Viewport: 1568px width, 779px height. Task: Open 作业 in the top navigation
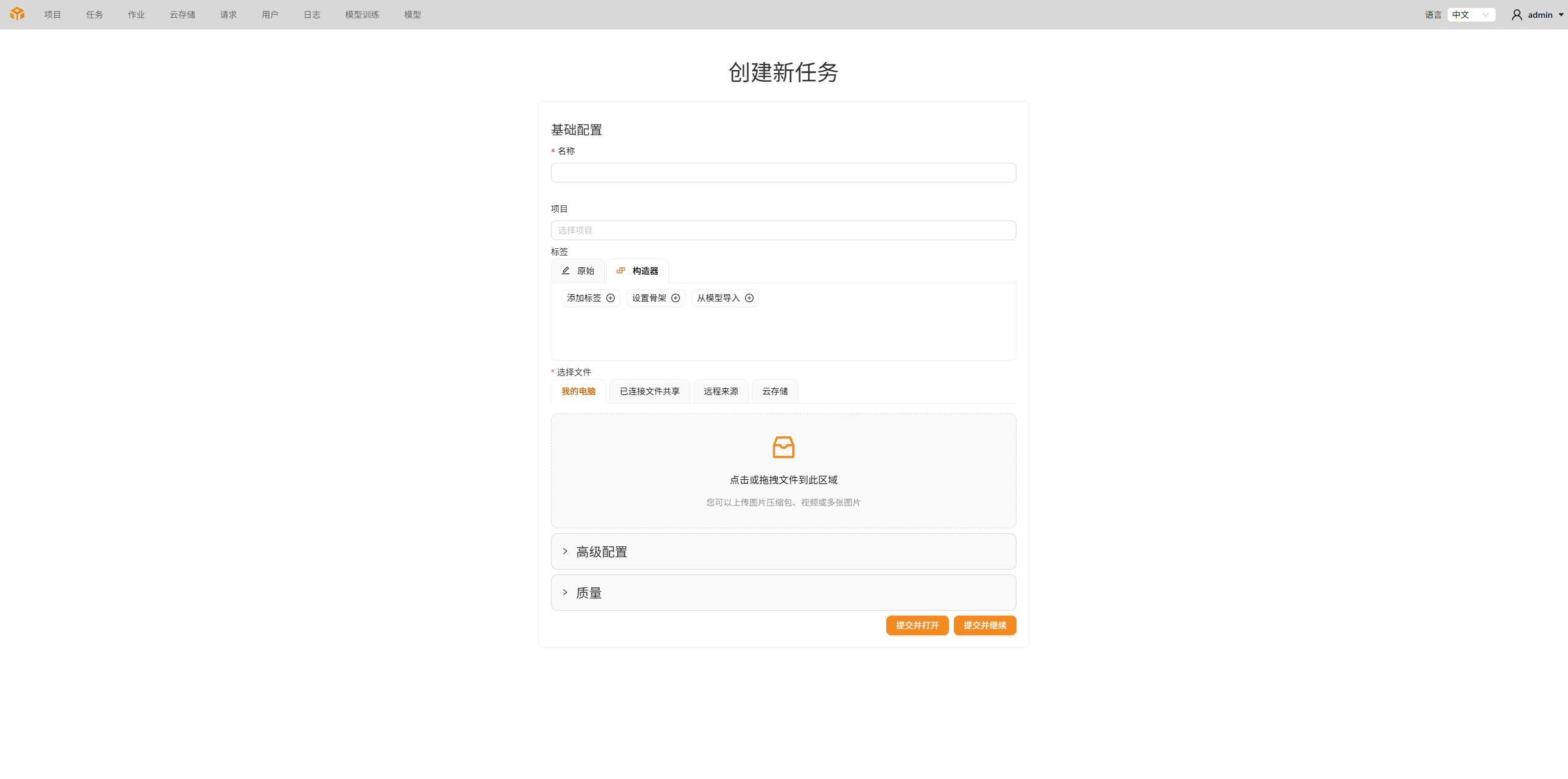tap(136, 15)
